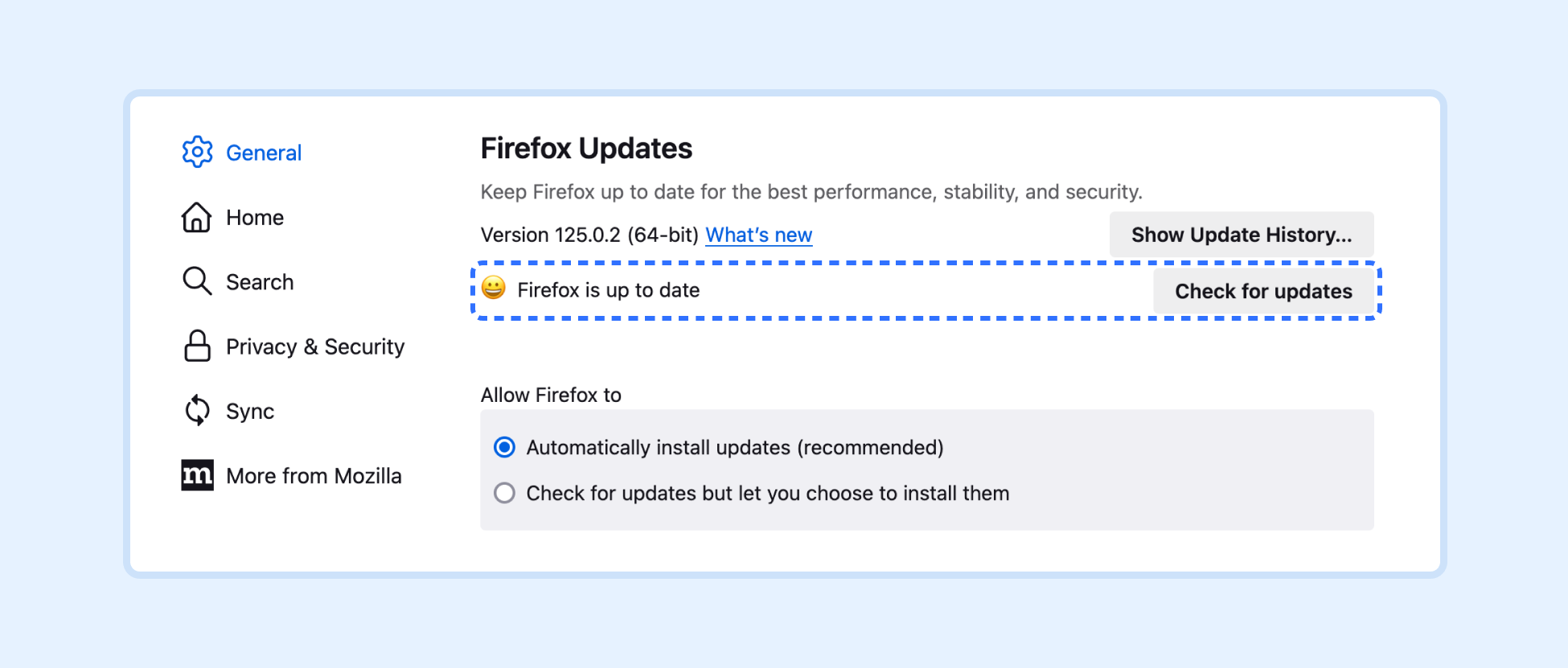
Task: Go to the Search settings label
Action: 260,282
